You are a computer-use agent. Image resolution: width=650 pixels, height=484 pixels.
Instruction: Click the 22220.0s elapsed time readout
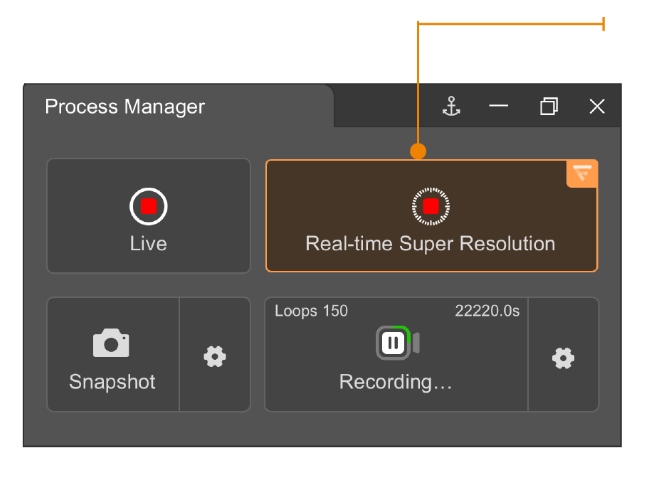coord(487,311)
